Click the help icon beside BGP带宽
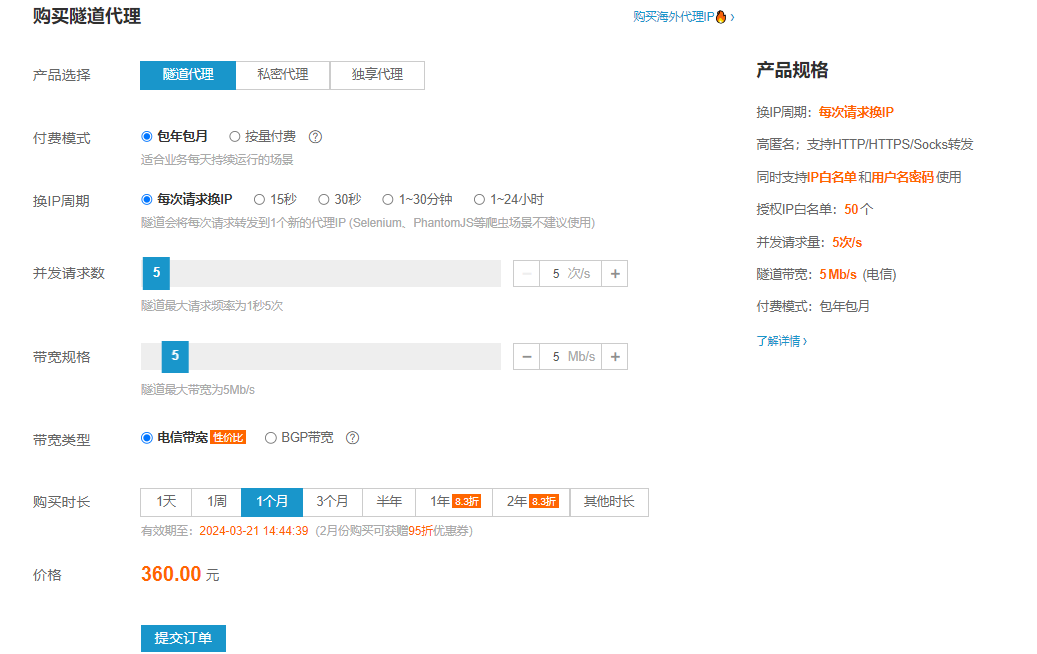 point(352,438)
